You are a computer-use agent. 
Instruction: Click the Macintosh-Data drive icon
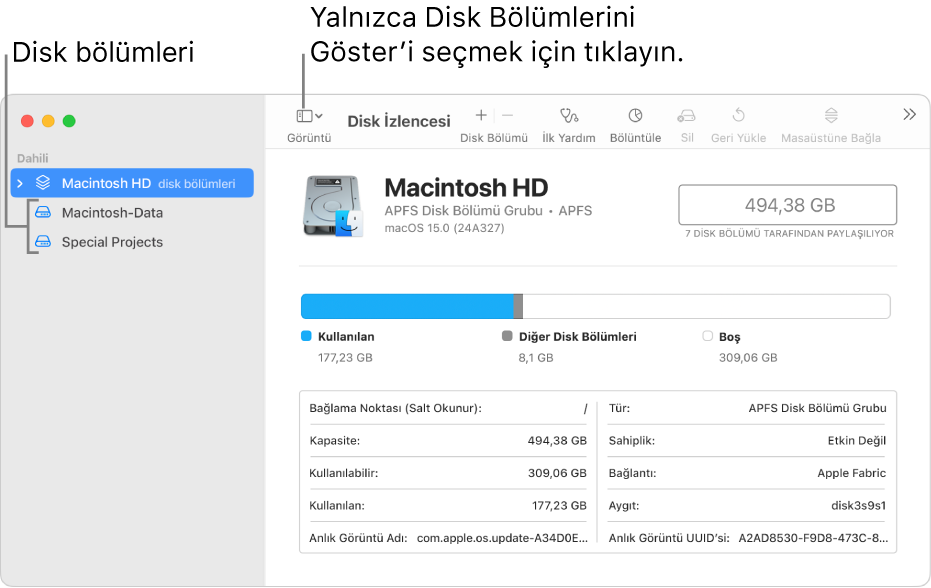click(x=43, y=212)
